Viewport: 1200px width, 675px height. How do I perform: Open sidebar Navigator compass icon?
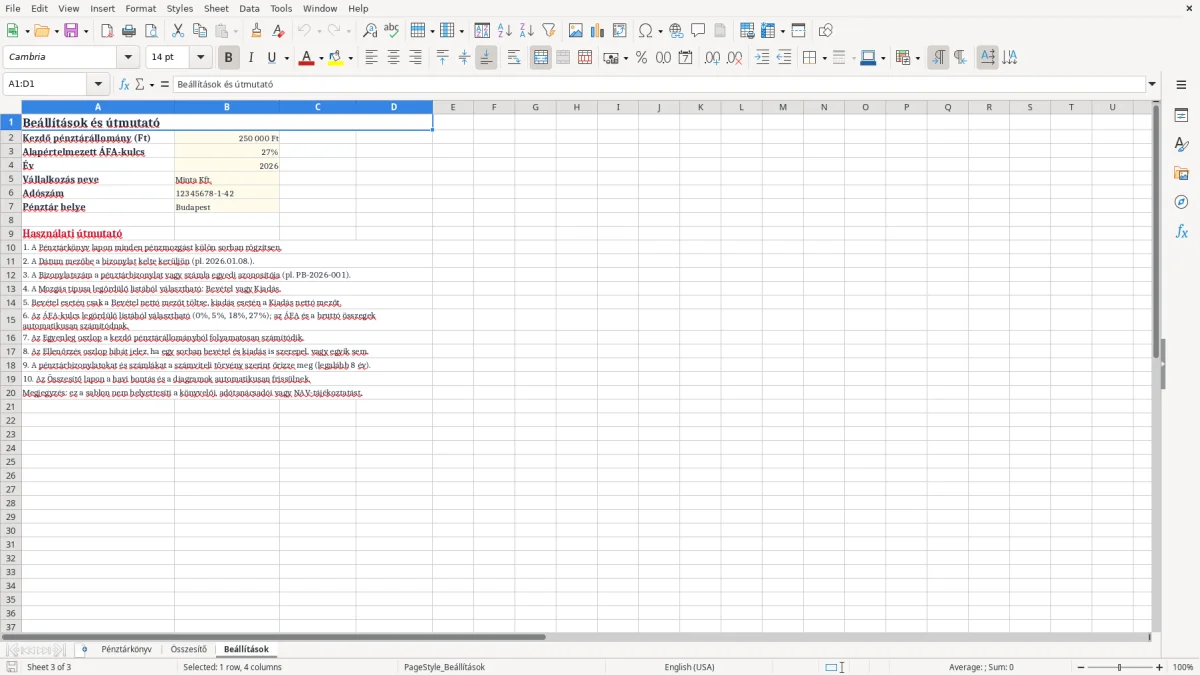point(1182,203)
